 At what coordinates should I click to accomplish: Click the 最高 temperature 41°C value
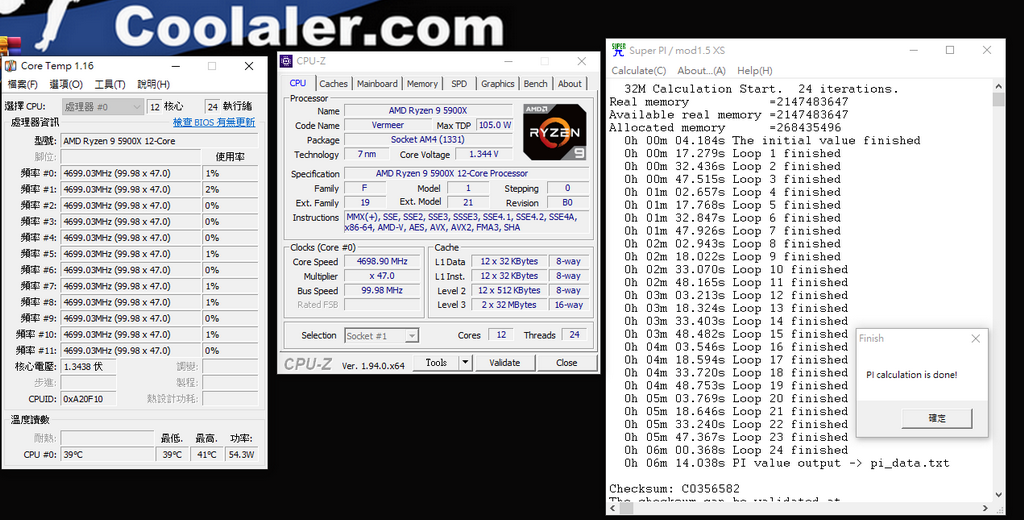(x=206, y=454)
